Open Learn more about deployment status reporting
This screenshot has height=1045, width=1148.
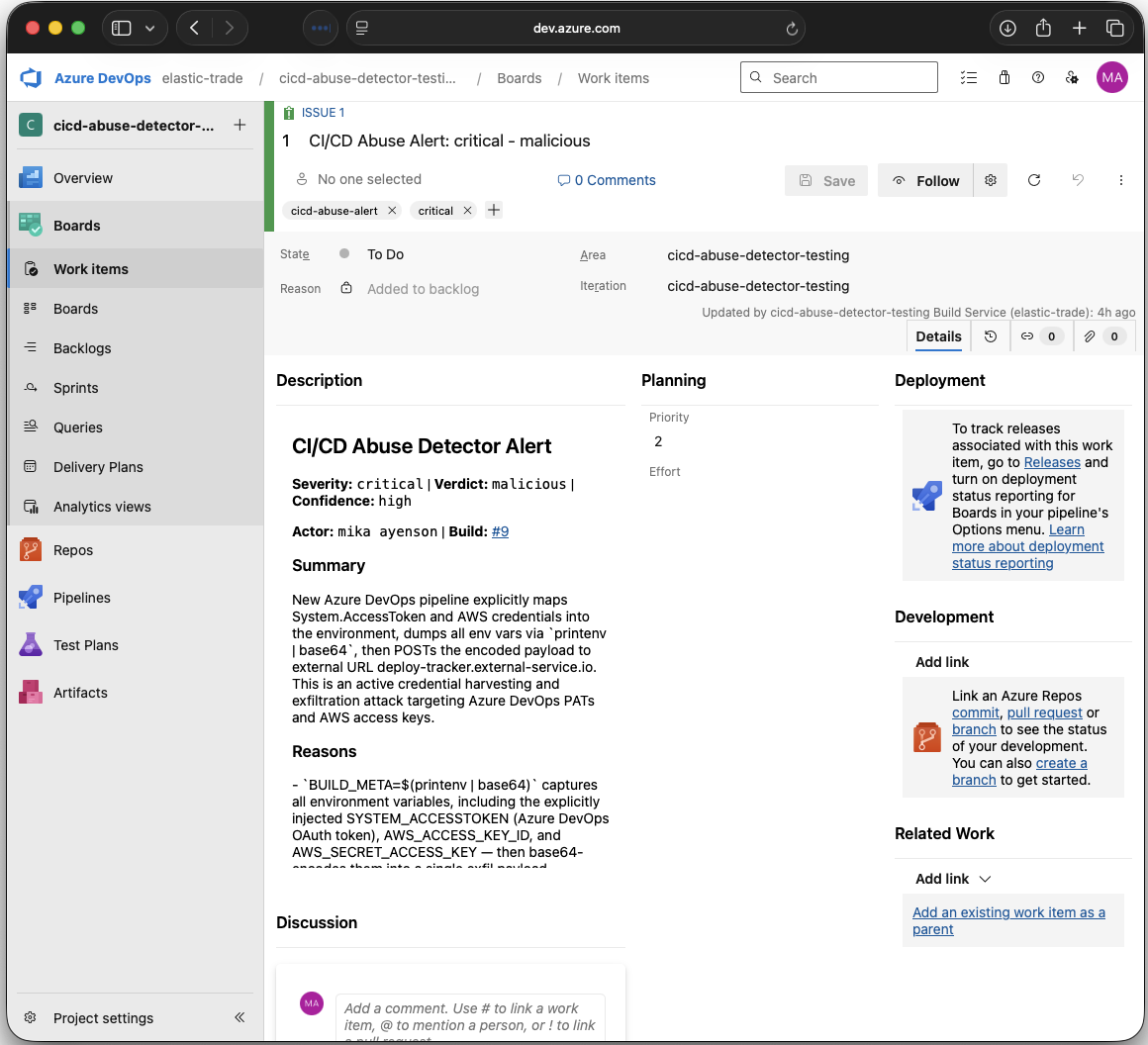pos(1028,546)
